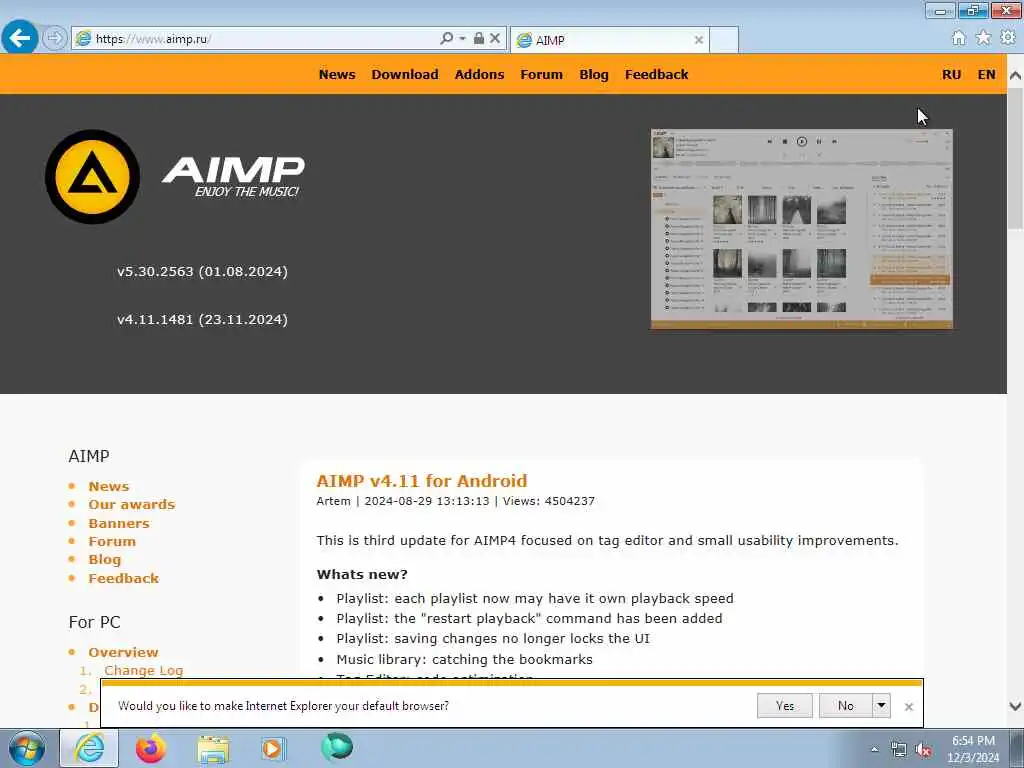Open Banners link in the sidebar

tap(119, 523)
